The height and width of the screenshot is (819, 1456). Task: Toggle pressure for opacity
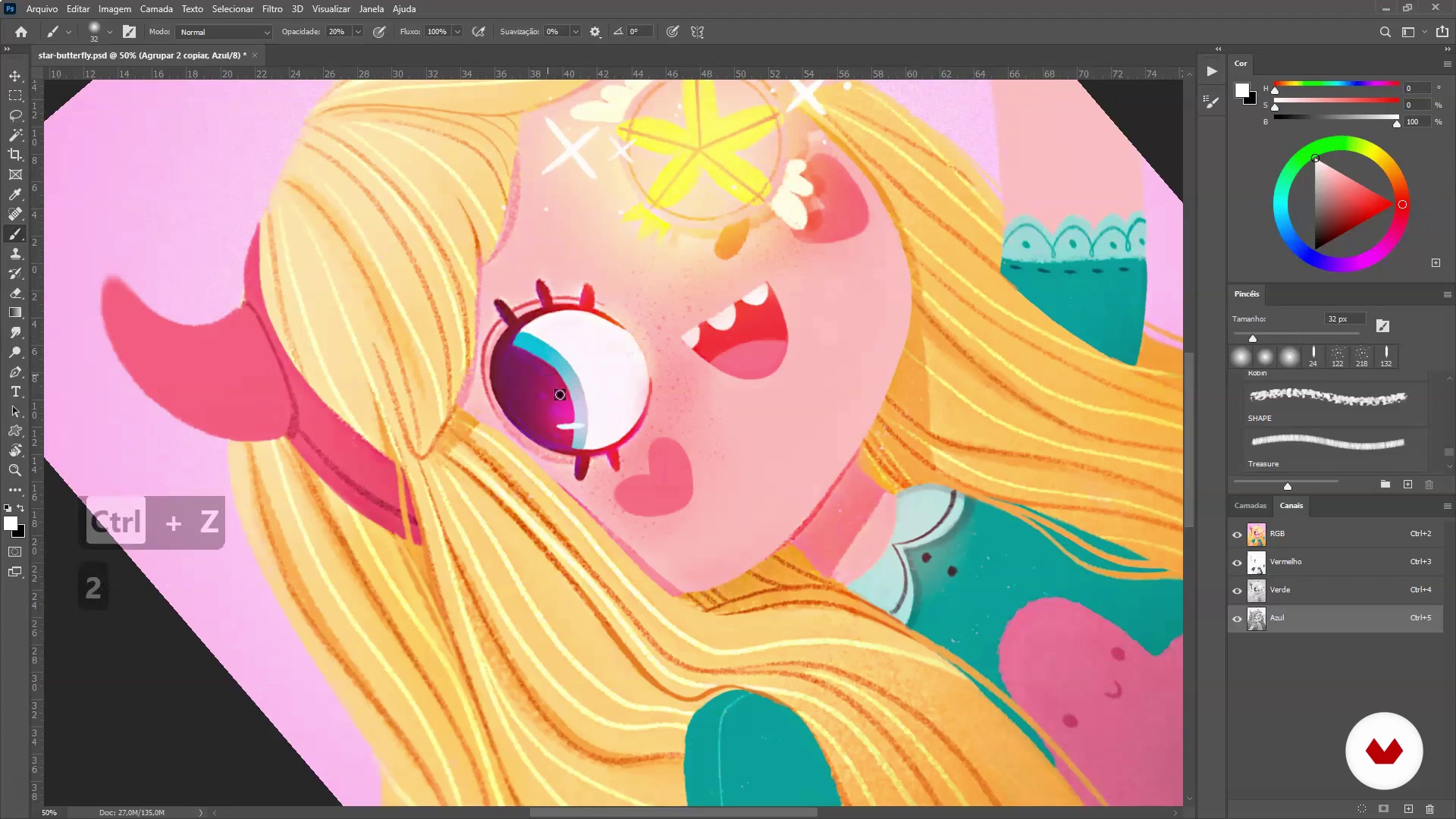pyautogui.click(x=379, y=32)
